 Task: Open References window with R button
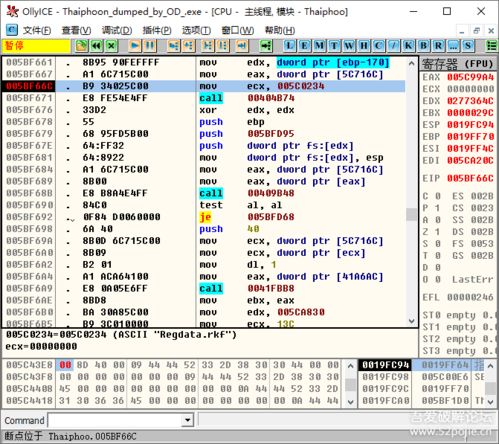coord(438,46)
